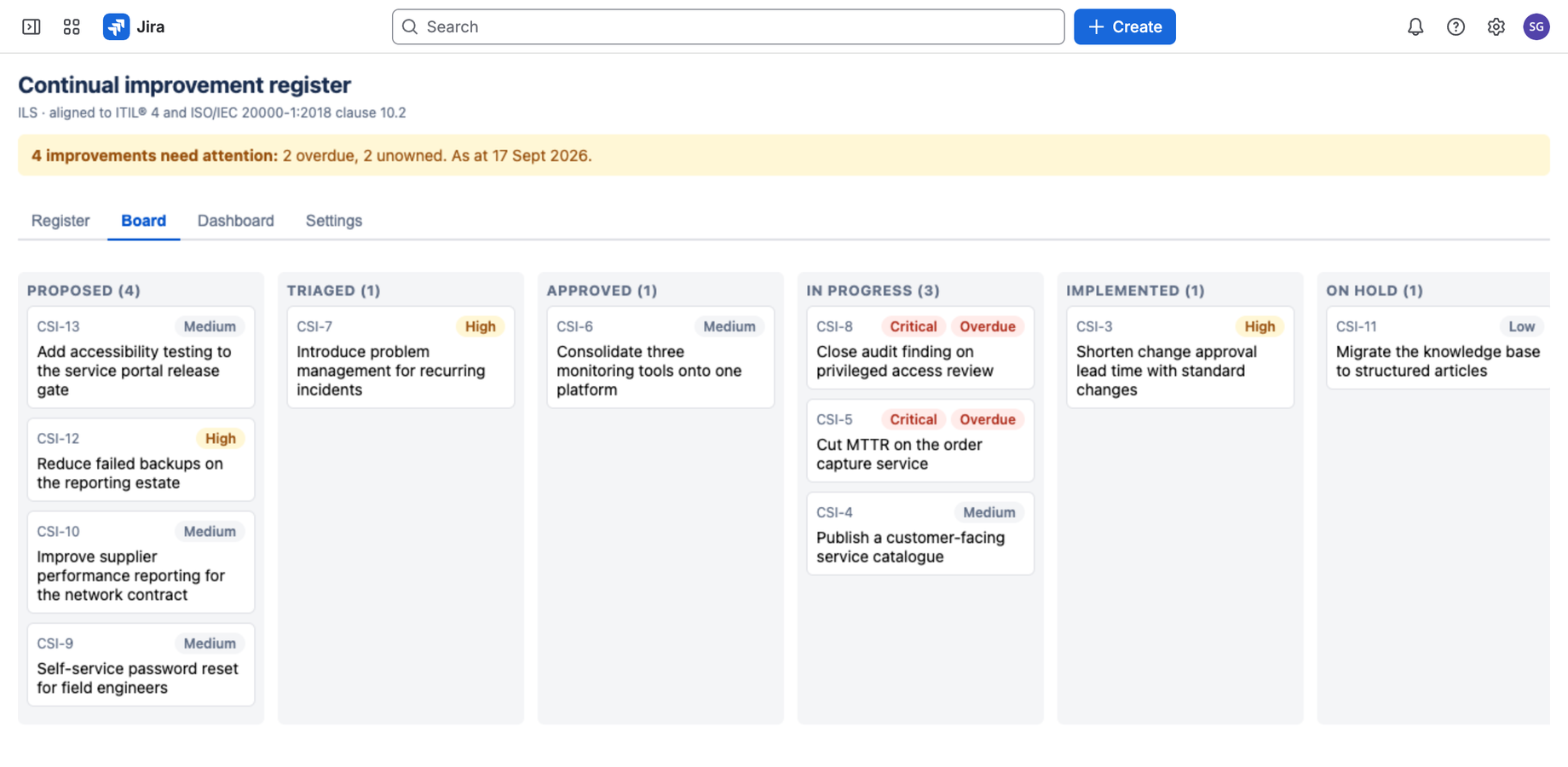The height and width of the screenshot is (767, 1568).
Task: Click the Low badge on CSI-11
Action: 1521,326
